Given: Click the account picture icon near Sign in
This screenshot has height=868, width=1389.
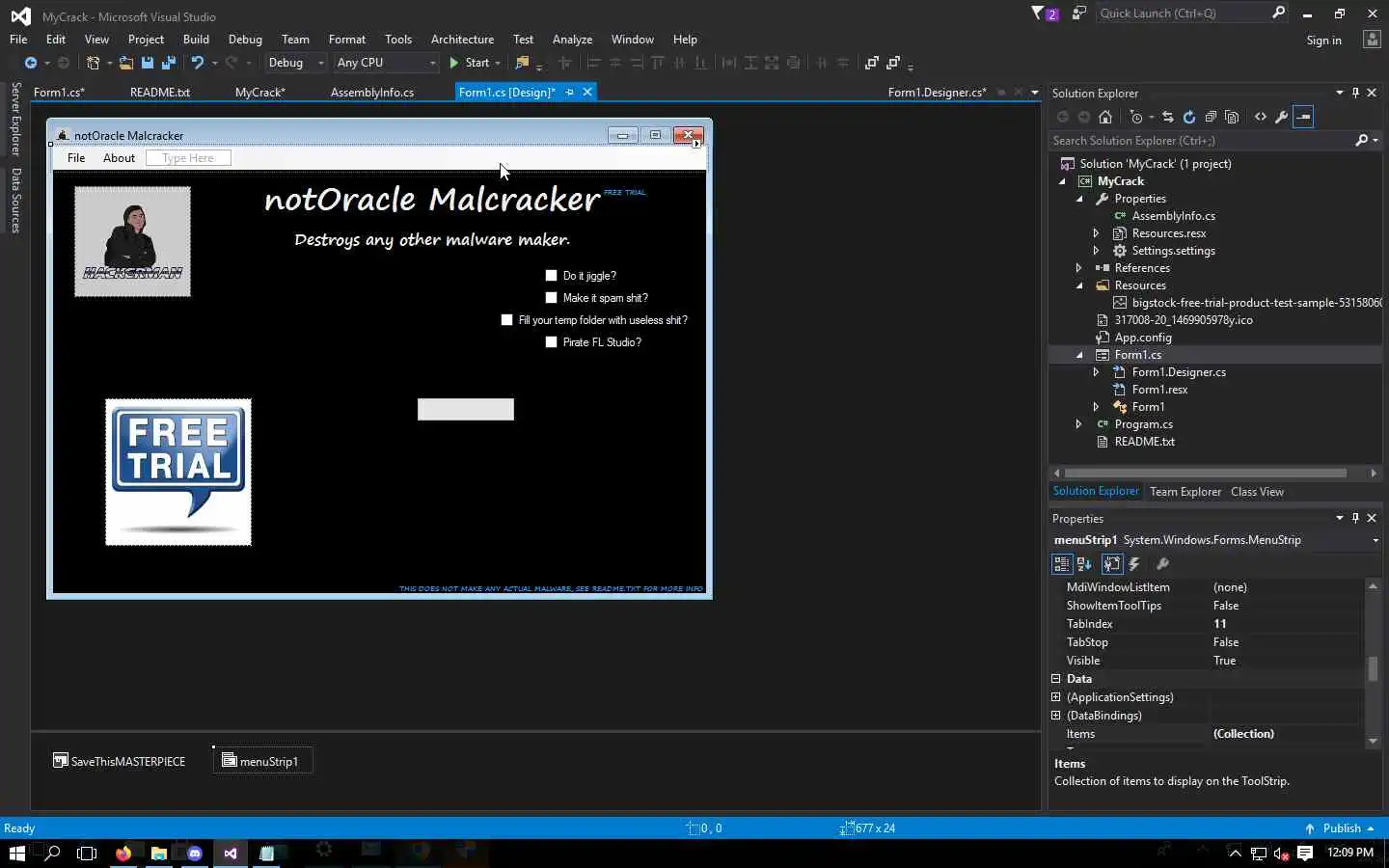Looking at the screenshot, I should click(x=1372, y=40).
